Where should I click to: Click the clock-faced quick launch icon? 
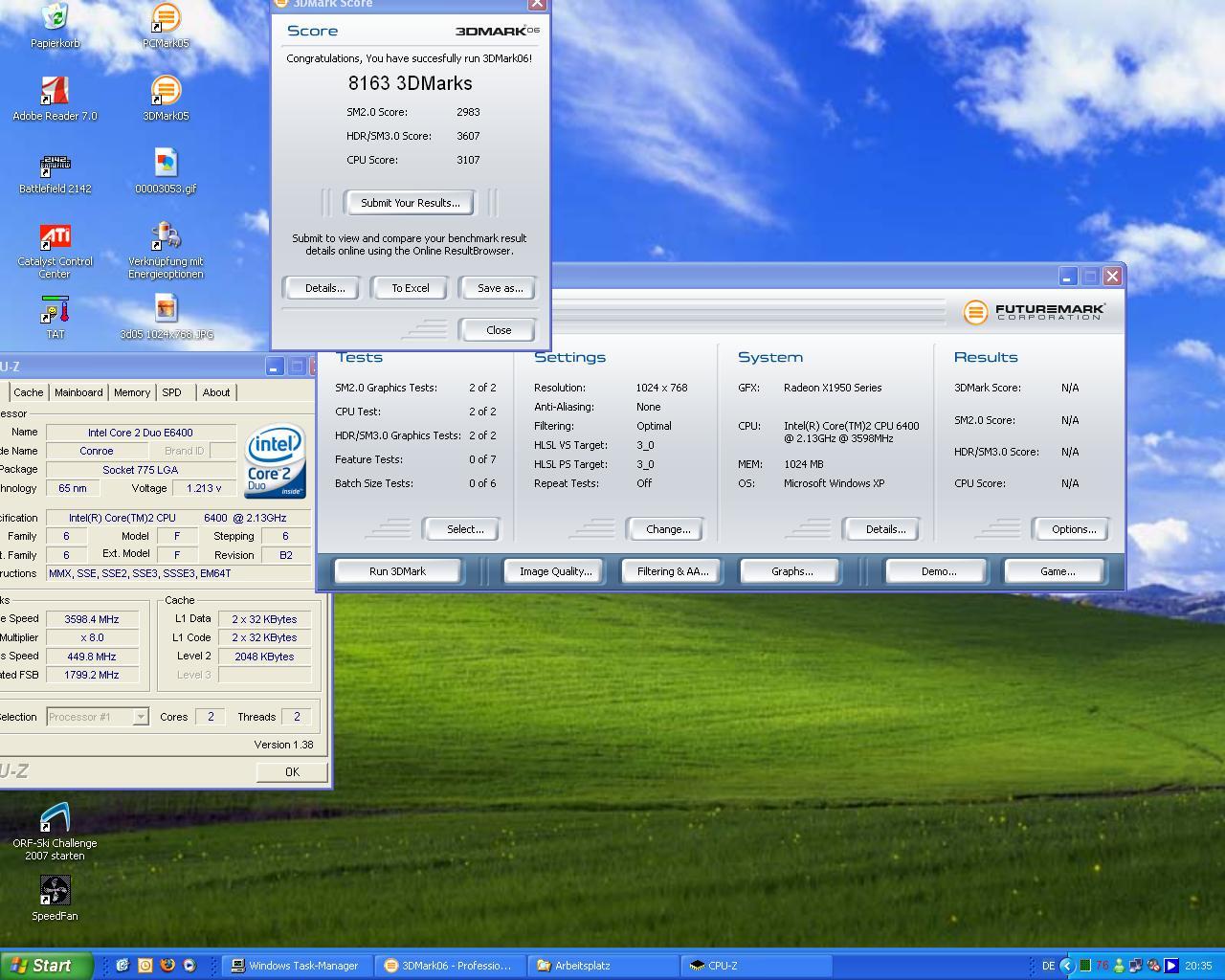coord(145,966)
